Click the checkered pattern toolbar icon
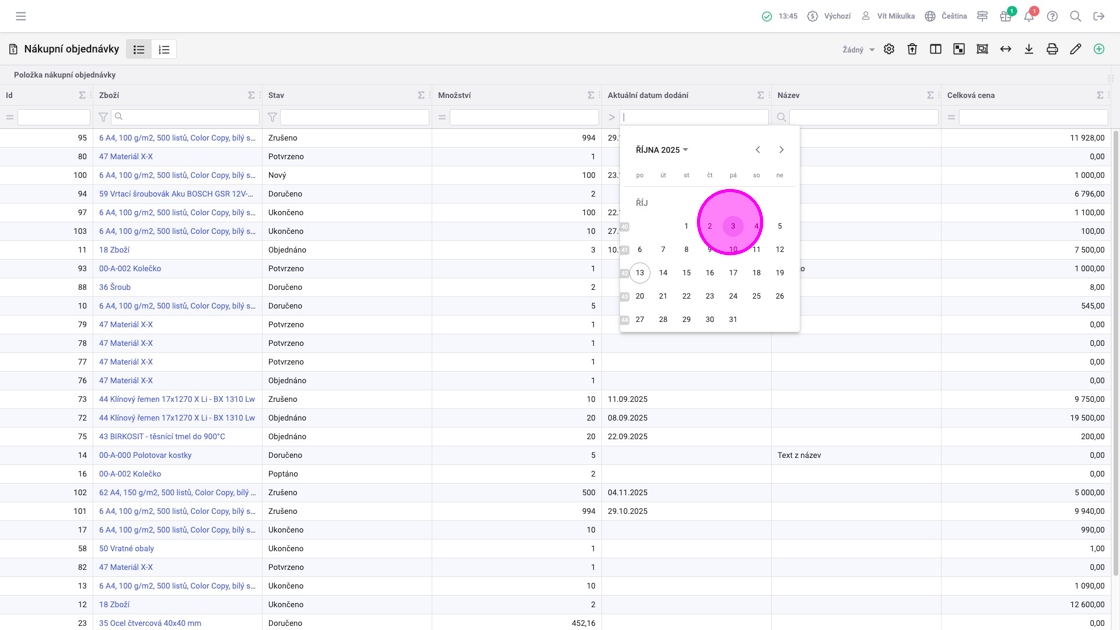1120x630 pixels. tap(959, 49)
